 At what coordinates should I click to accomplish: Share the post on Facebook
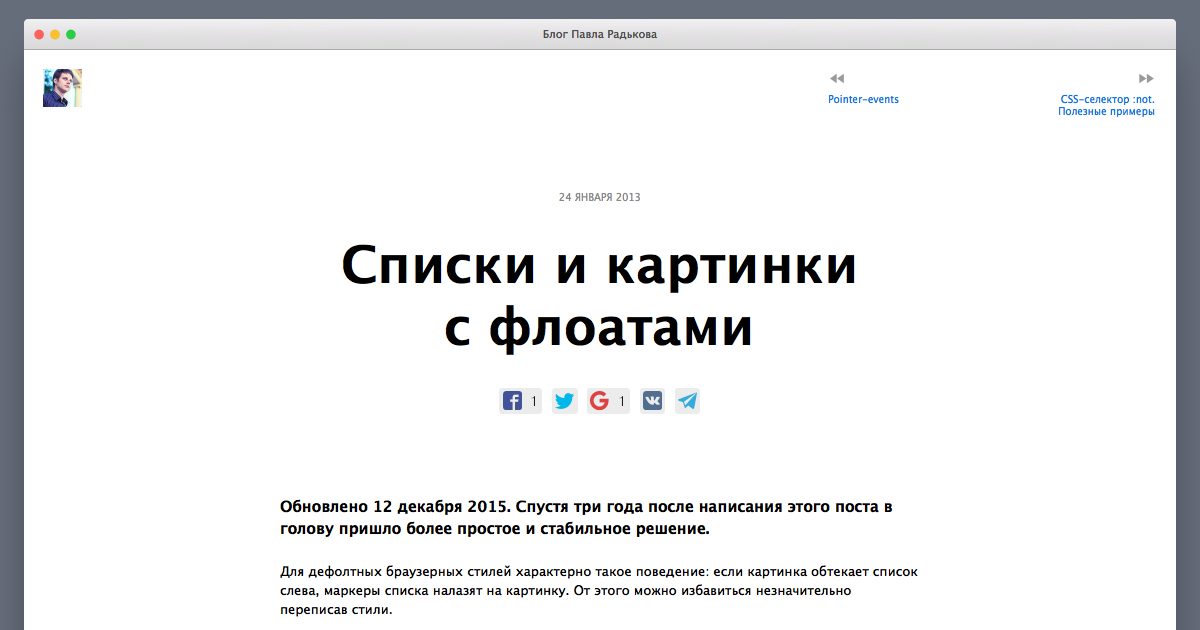point(512,401)
